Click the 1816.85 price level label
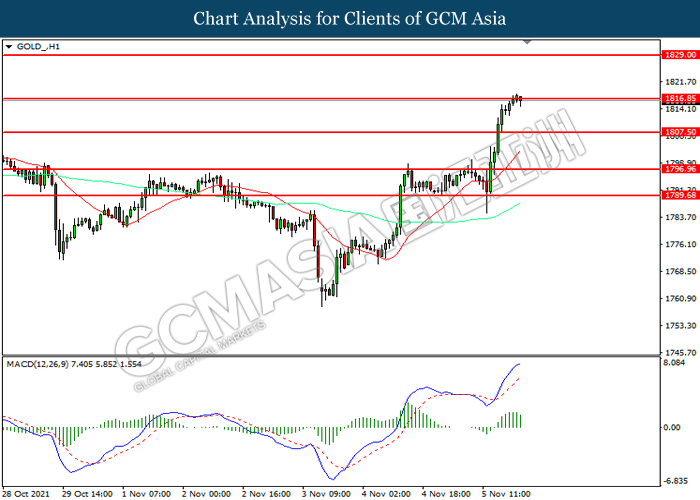Screen dimensions: 700x500 pos(681,98)
